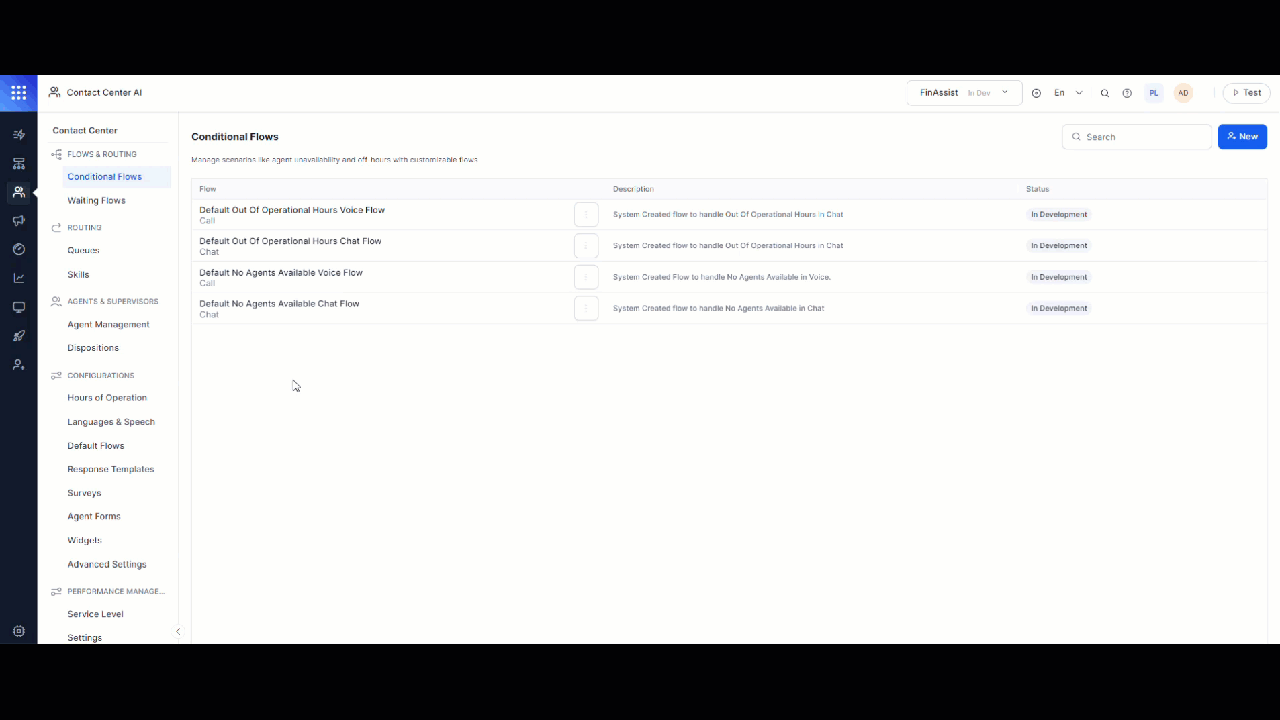1280x720 pixels.
Task: Click the magnifier search icon in top bar
Action: (x=1105, y=93)
